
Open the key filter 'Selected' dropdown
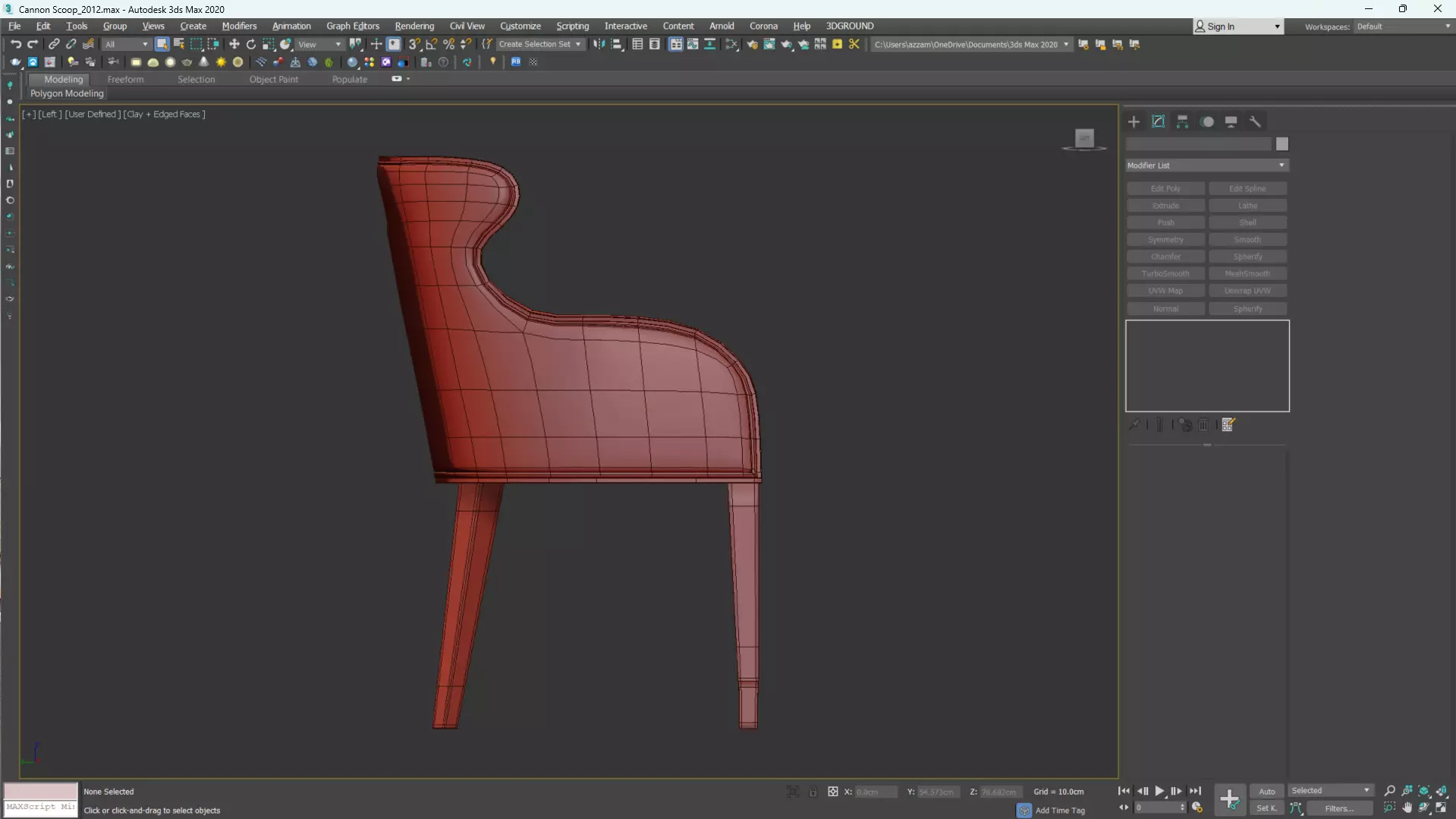(1331, 791)
